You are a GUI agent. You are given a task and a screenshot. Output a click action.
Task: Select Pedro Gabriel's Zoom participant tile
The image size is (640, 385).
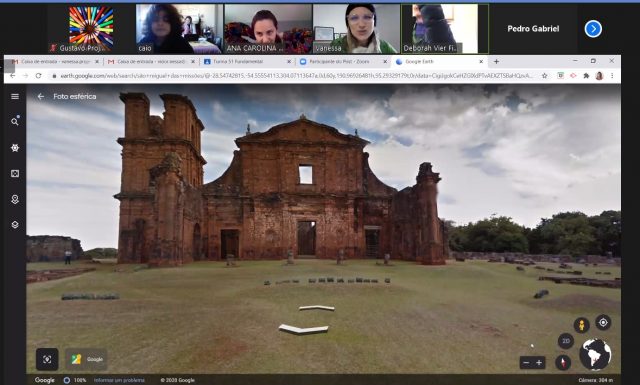point(533,29)
